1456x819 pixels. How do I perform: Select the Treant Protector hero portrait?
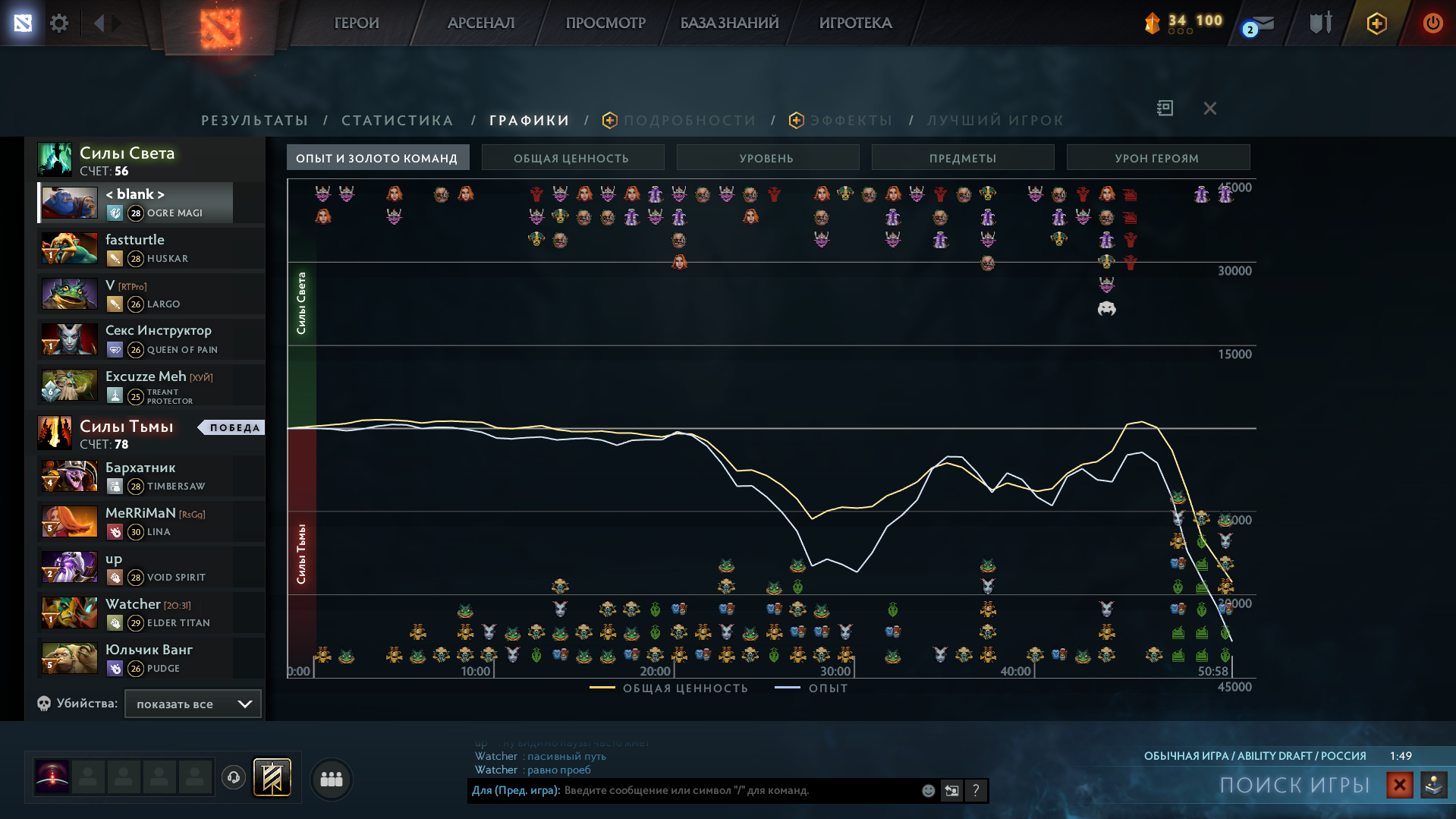click(70, 385)
